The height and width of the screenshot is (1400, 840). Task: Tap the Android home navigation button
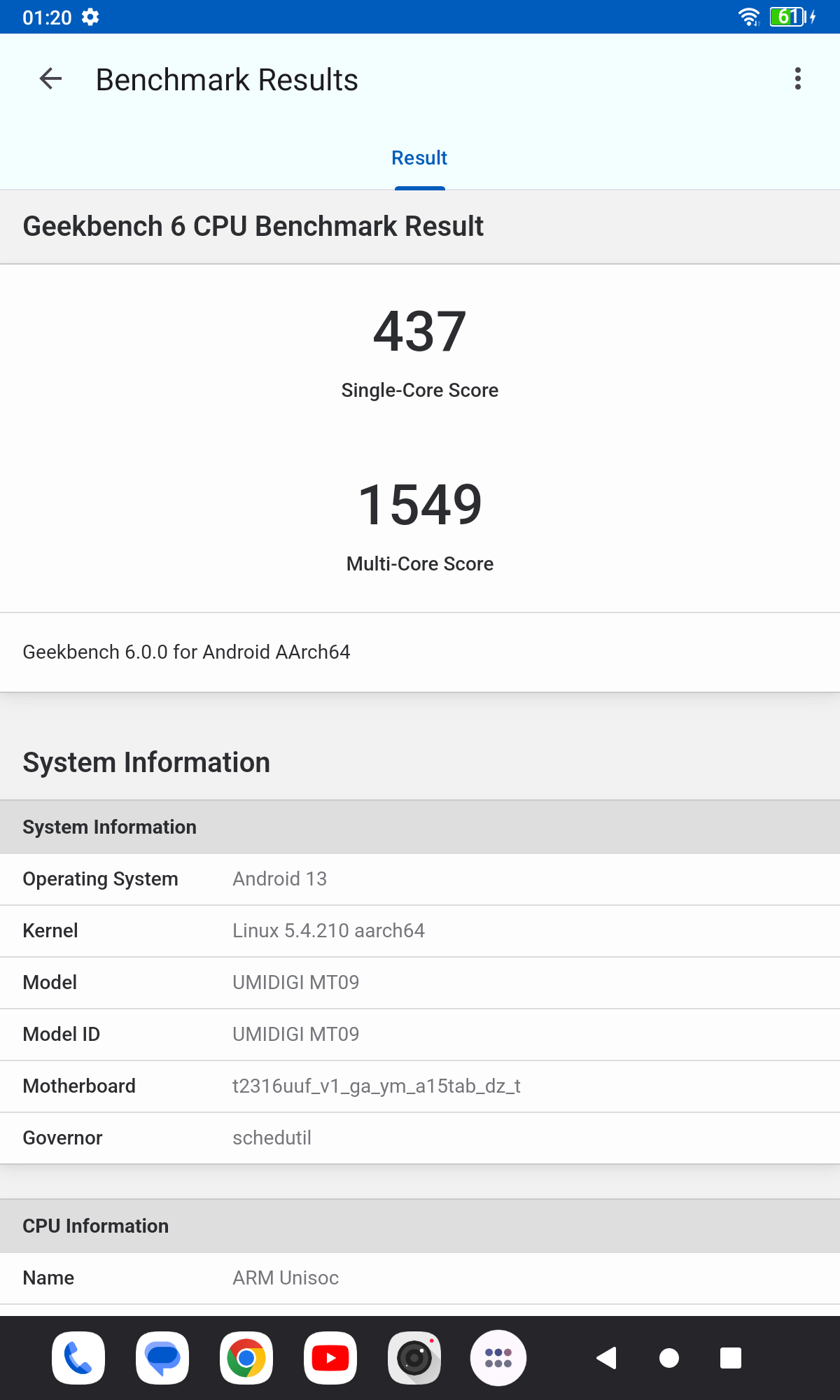pos(669,1358)
